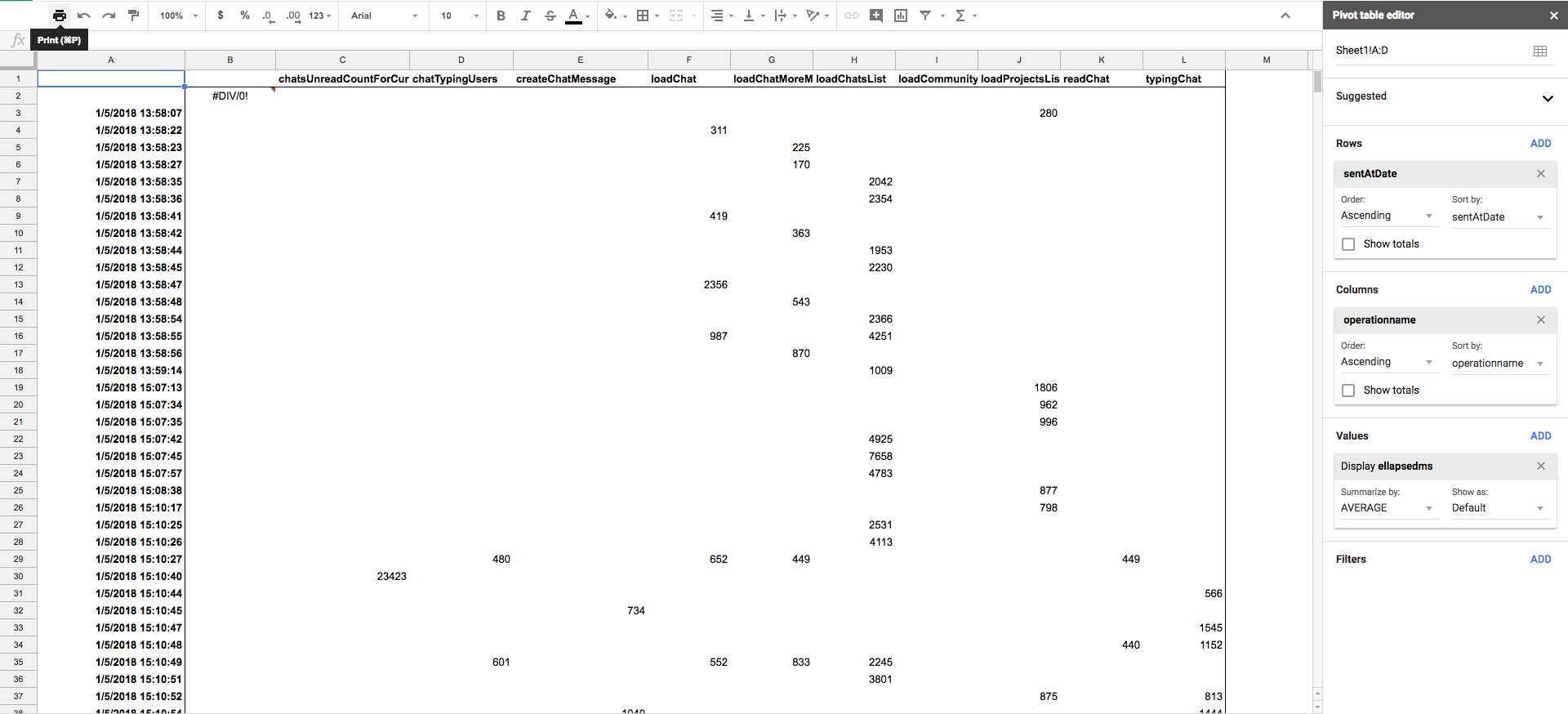This screenshot has width=1568, height=714.
Task: Enable Show totals for sentAtDate
Action: (x=1348, y=244)
